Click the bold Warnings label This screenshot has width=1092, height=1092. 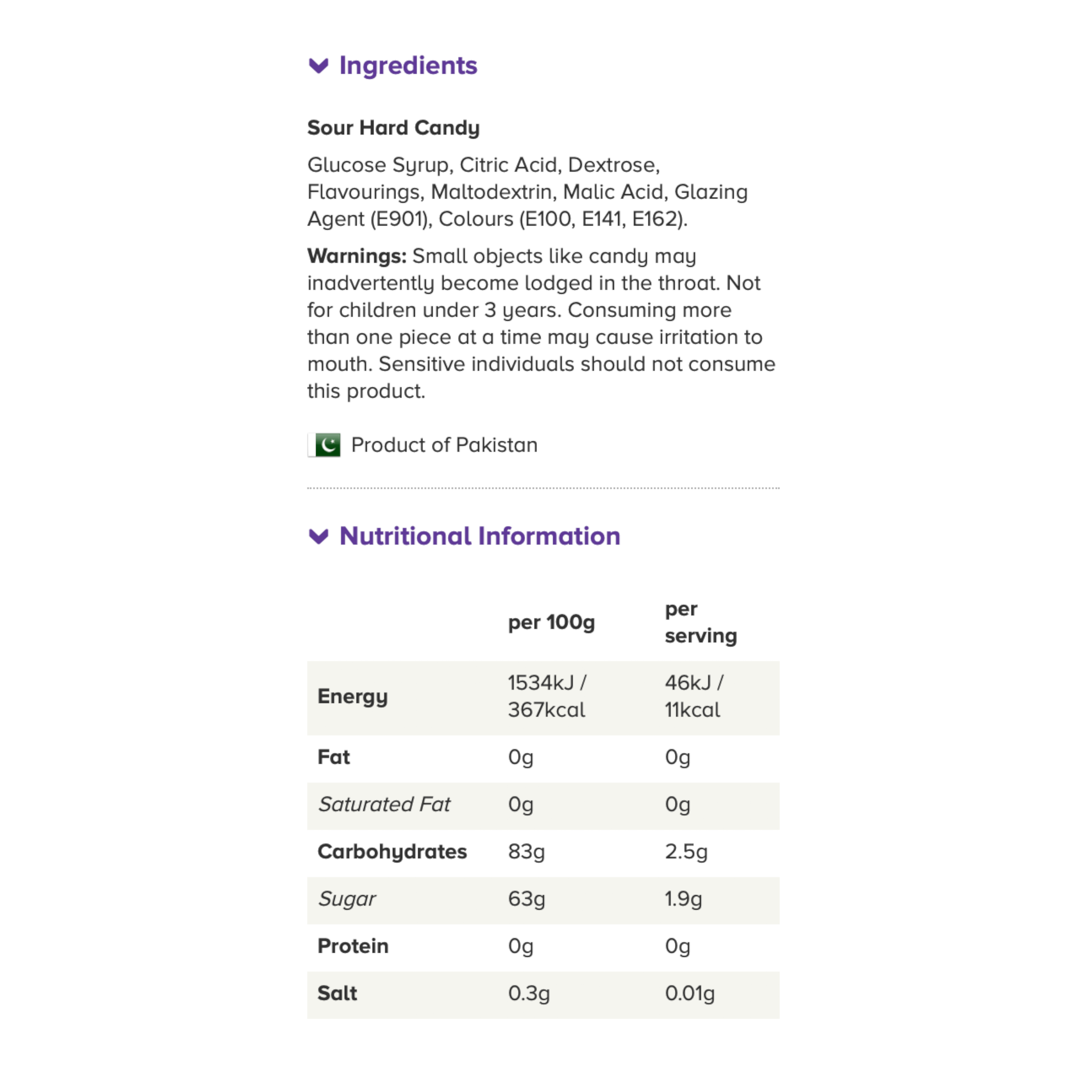[357, 256]
